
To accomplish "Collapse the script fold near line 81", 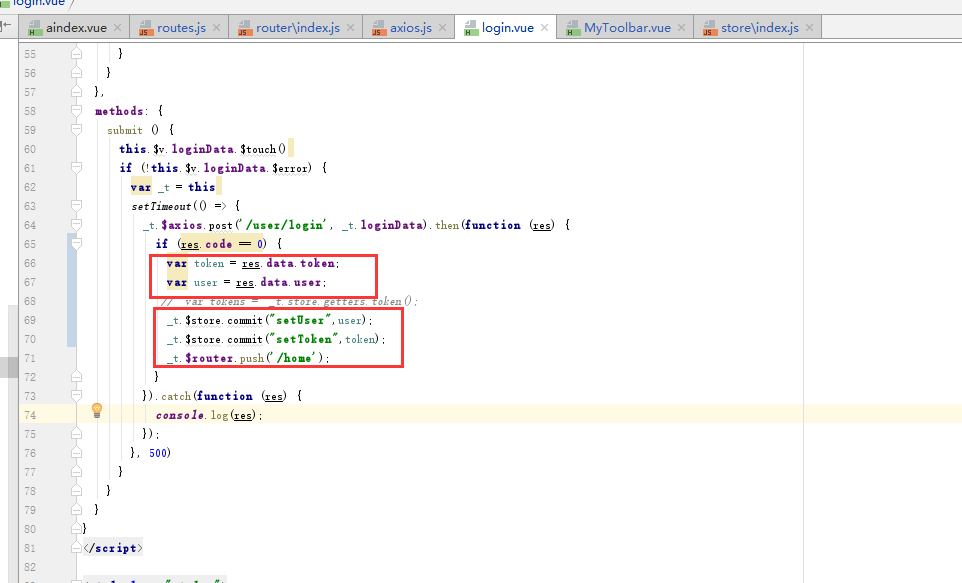I will pos(77,547).
